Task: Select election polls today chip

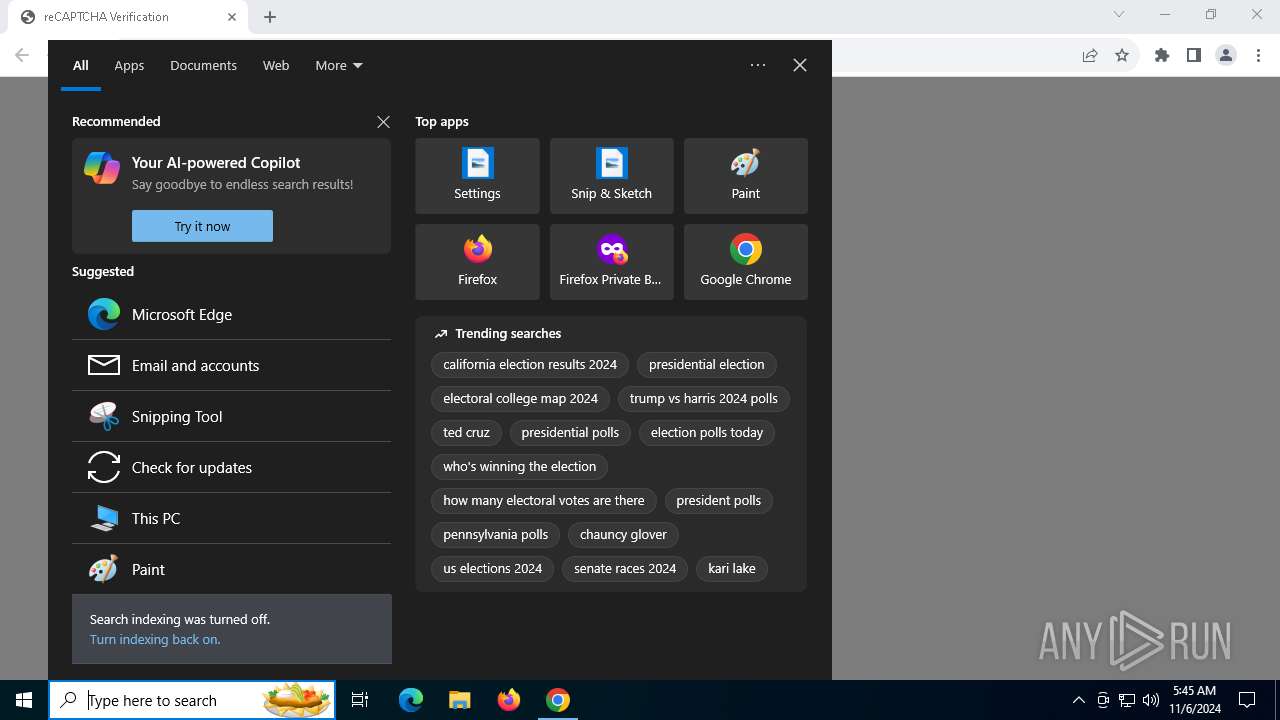Action: tap(706, 433)
